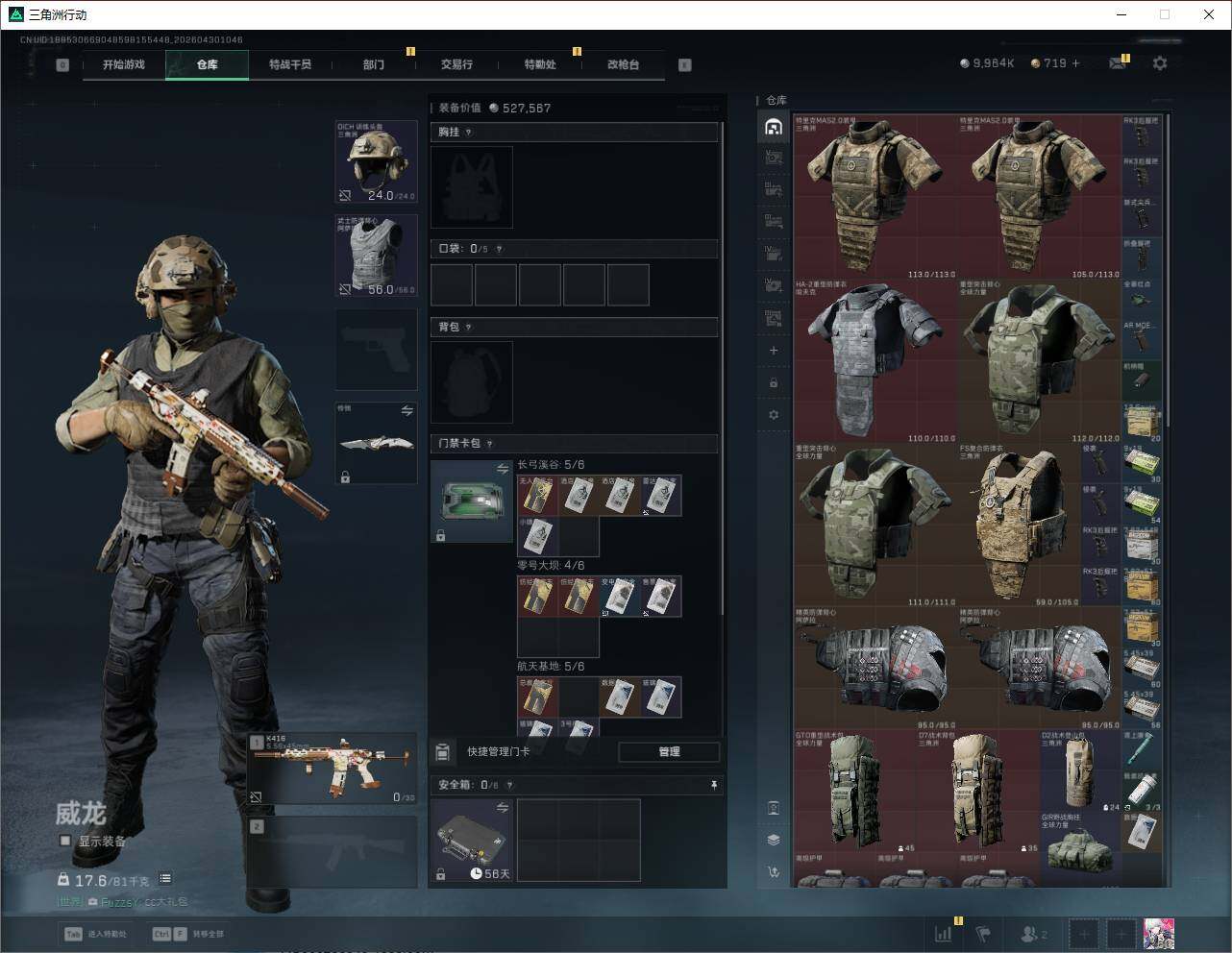The image size is (1232, 953).
Task: Select the HA-2 armor 110.0/110.0
Action: click(875, 361)
